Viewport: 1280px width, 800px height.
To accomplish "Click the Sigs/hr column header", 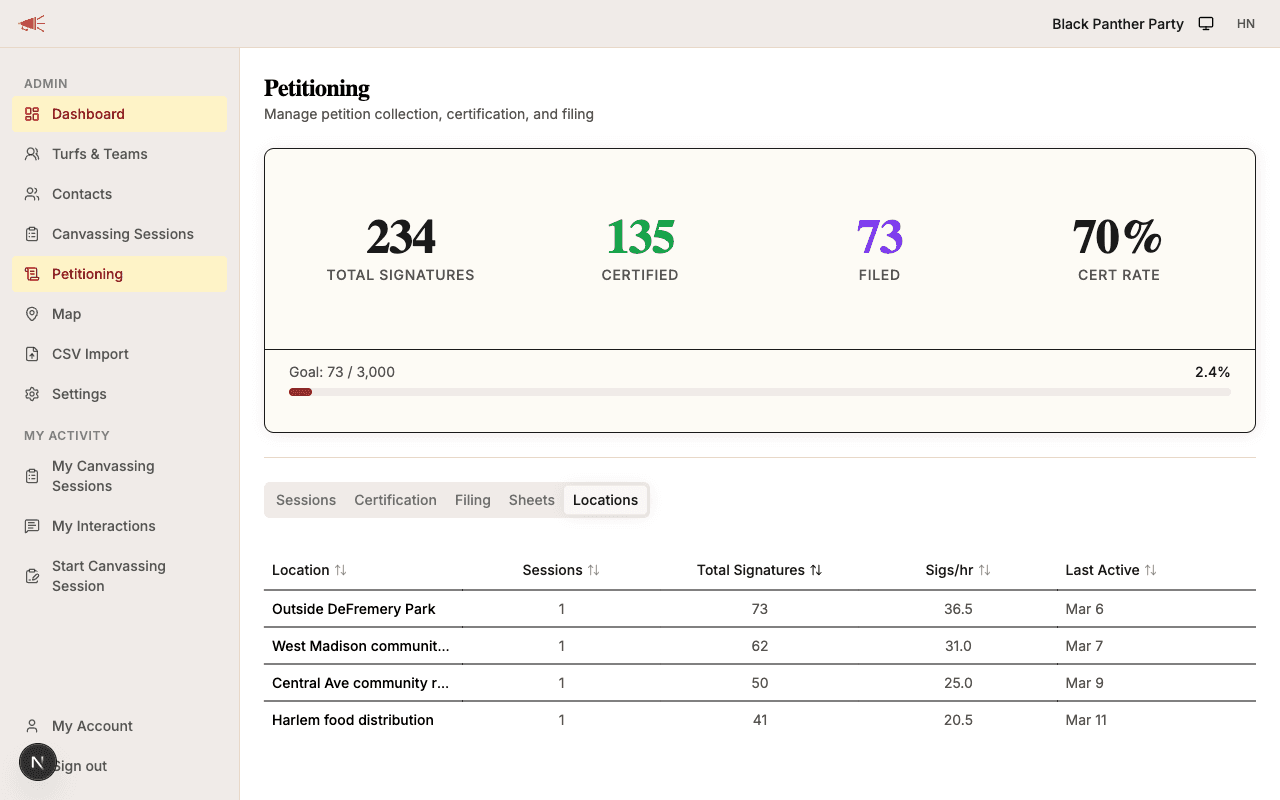I will (958, 570).
